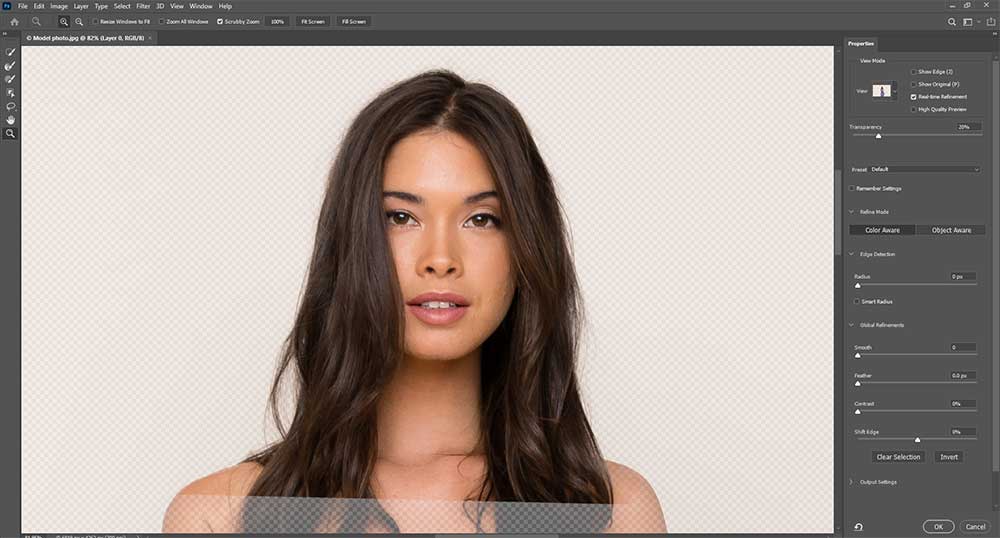The image size is (1000, 538).
Task: Select the Brush tool in Select and Mask
Action: pos(10,79)
